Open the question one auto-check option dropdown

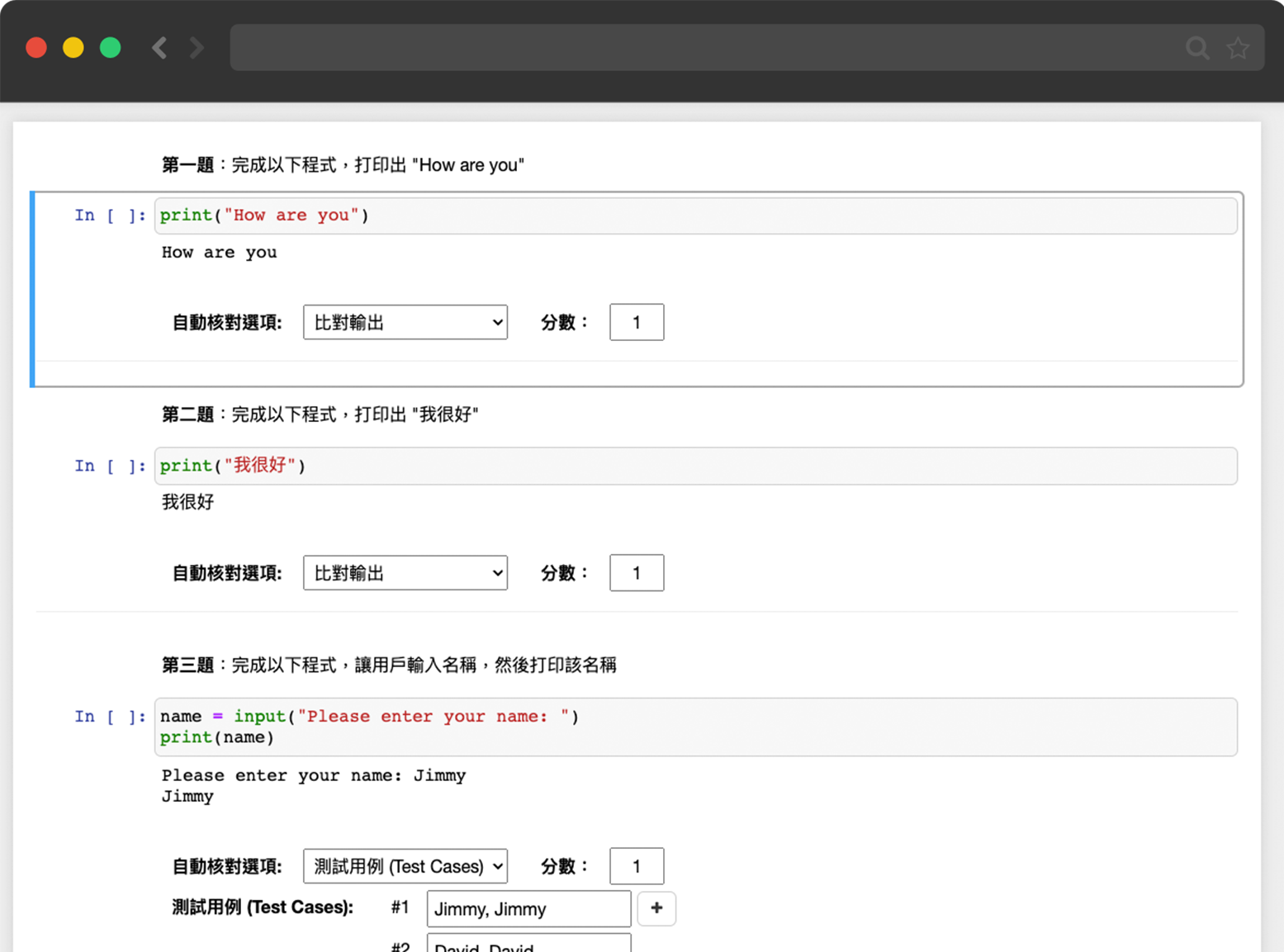(405, 322)
